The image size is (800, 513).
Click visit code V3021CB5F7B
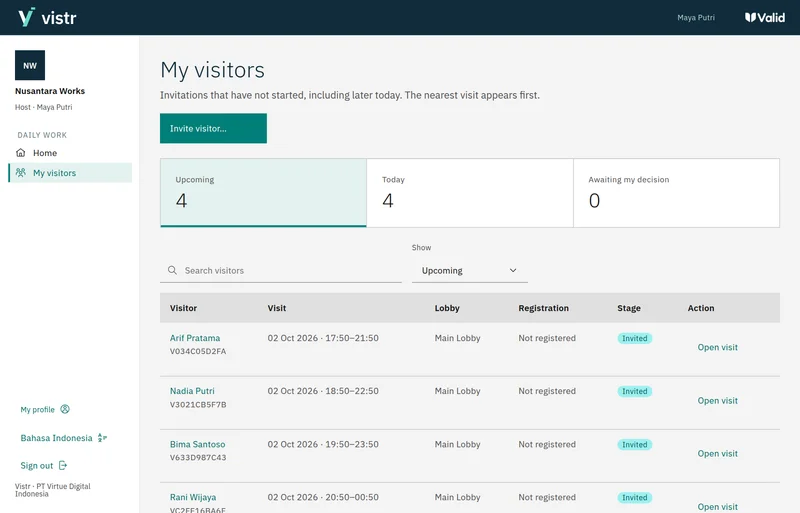(198, 404)
